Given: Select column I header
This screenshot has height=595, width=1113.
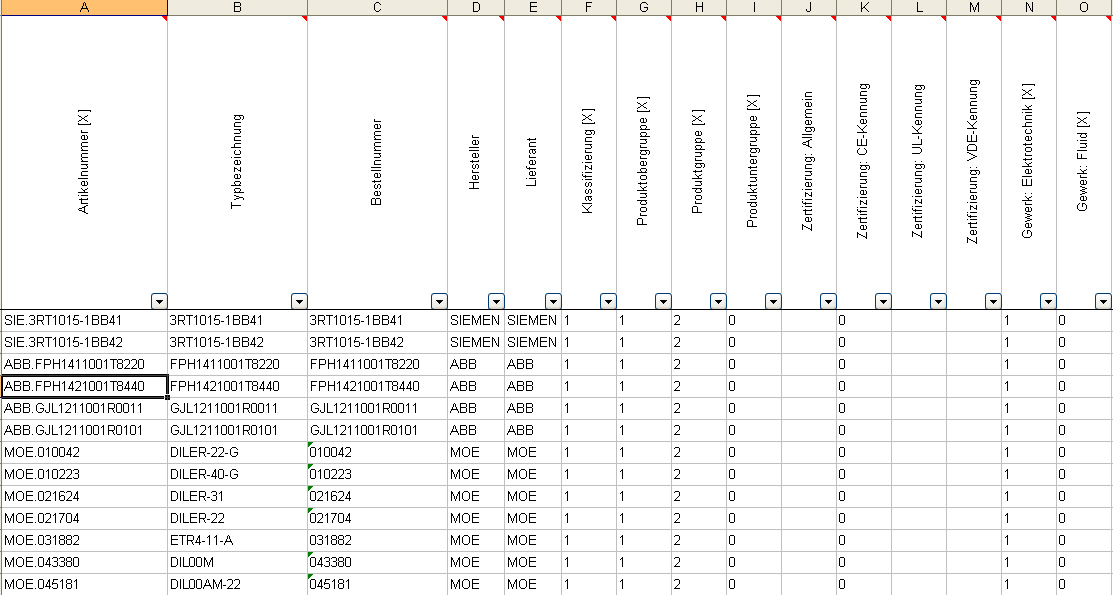Looking at the screenshot, I should (x=754, y=7).
